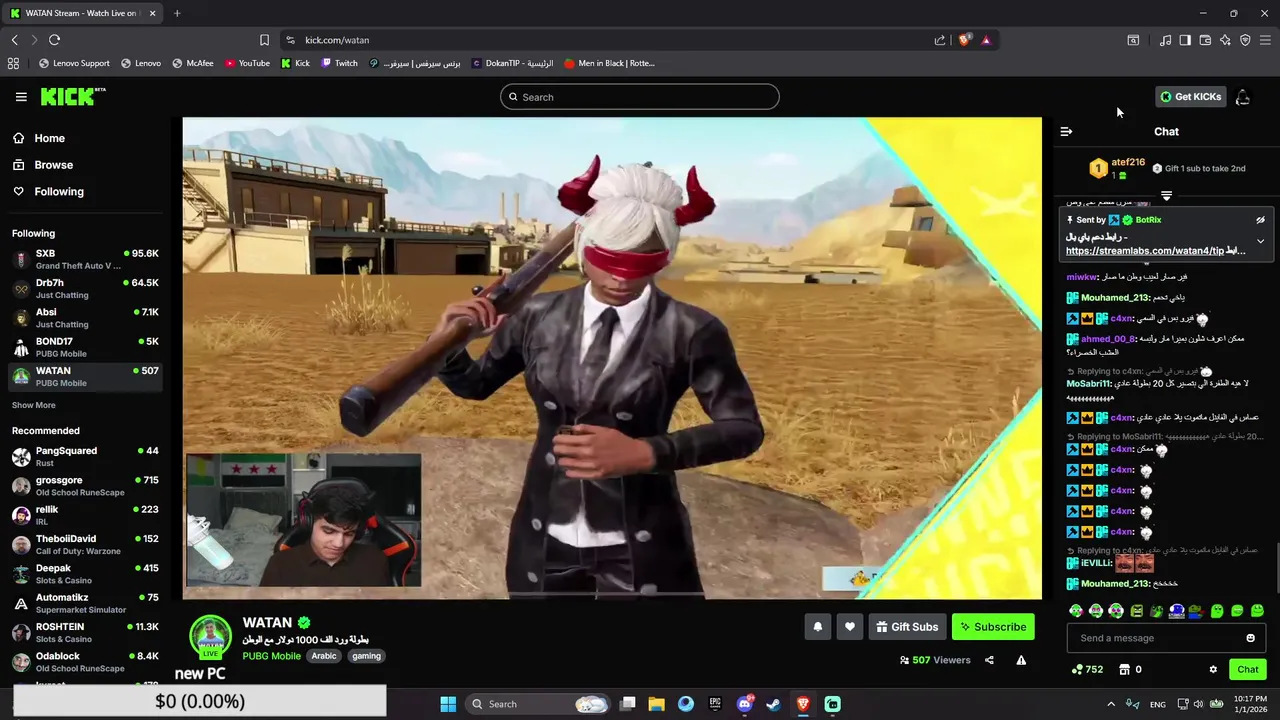
Task: Open rellik recommended channel
Action: coord(85,515)
